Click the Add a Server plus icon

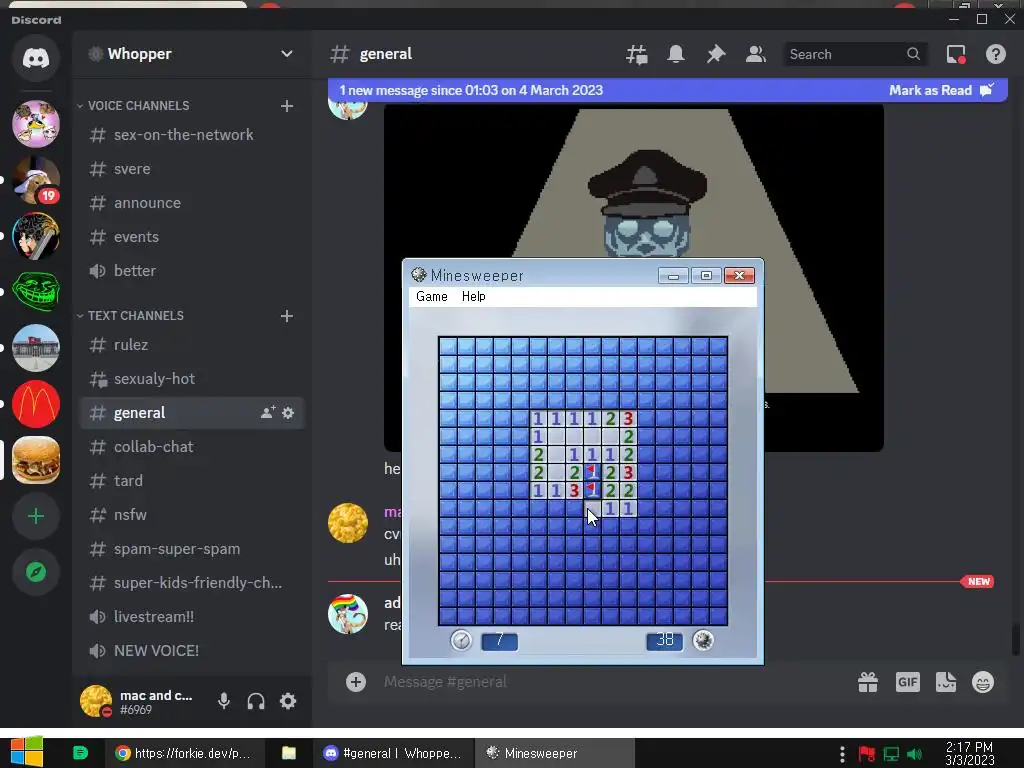tap(36, 516)
